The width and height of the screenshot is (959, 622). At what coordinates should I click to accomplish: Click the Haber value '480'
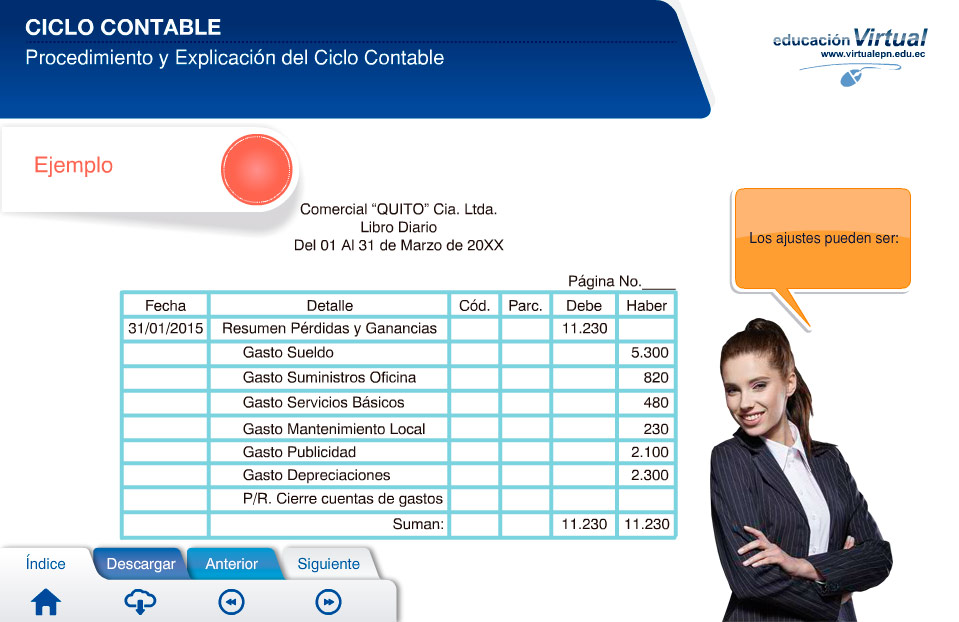656,403
